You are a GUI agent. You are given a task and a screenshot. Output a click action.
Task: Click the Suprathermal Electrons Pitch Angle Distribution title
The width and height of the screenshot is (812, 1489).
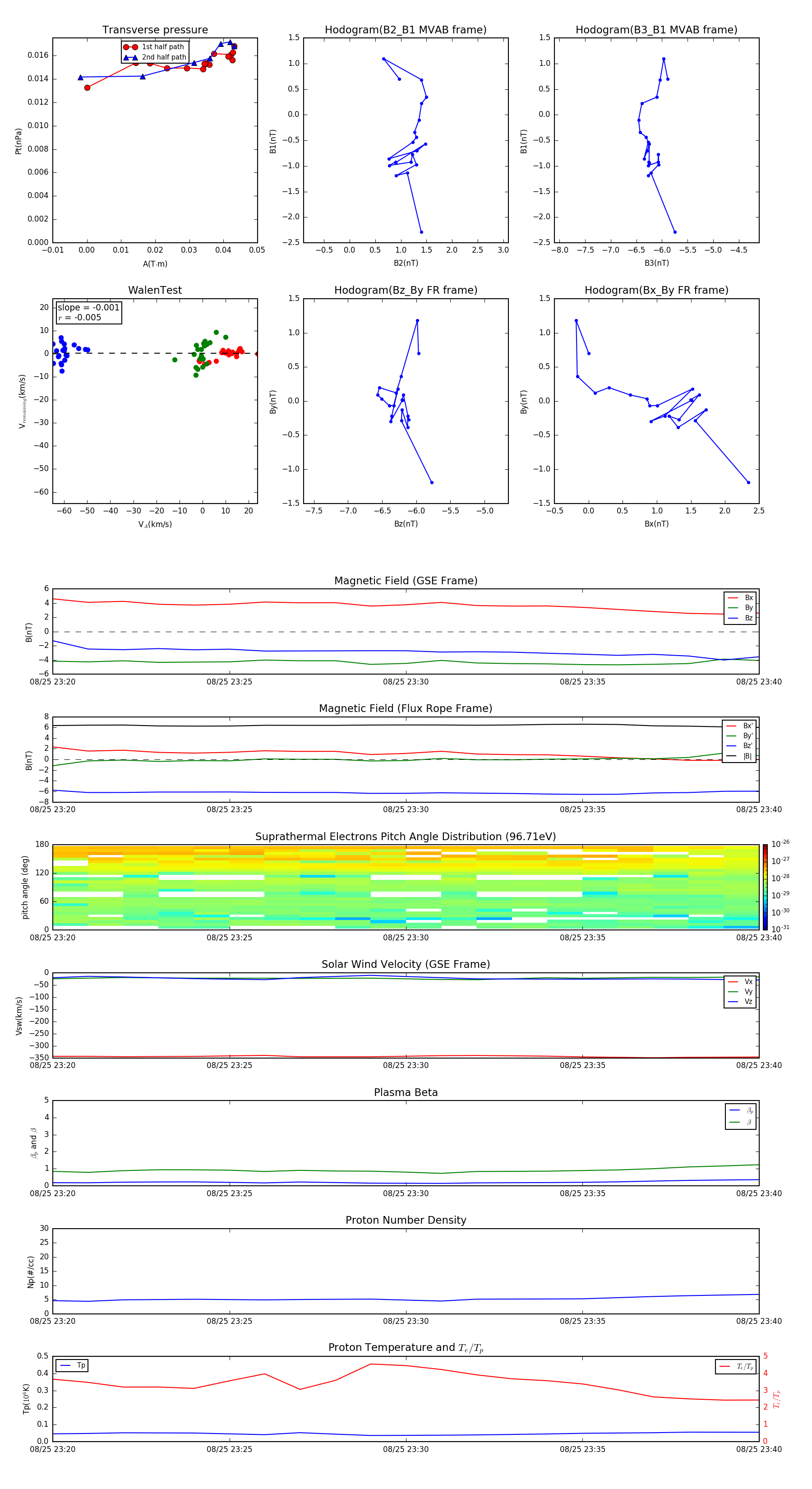(x=406, y=837)
